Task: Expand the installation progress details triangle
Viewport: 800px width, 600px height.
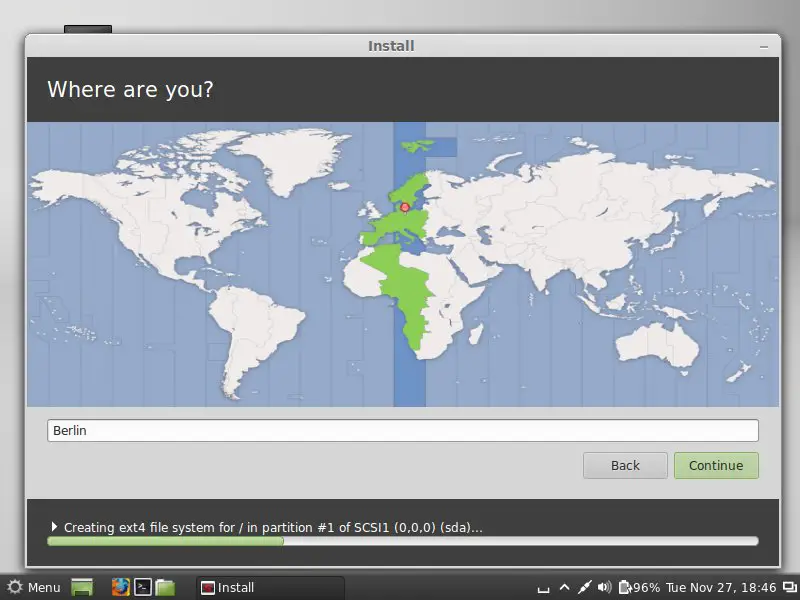Action: [55, 527]
